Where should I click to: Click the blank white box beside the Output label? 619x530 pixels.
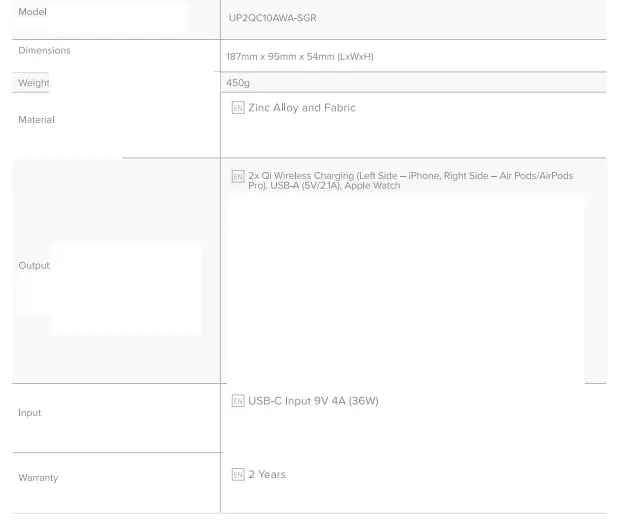coord(125,290)
